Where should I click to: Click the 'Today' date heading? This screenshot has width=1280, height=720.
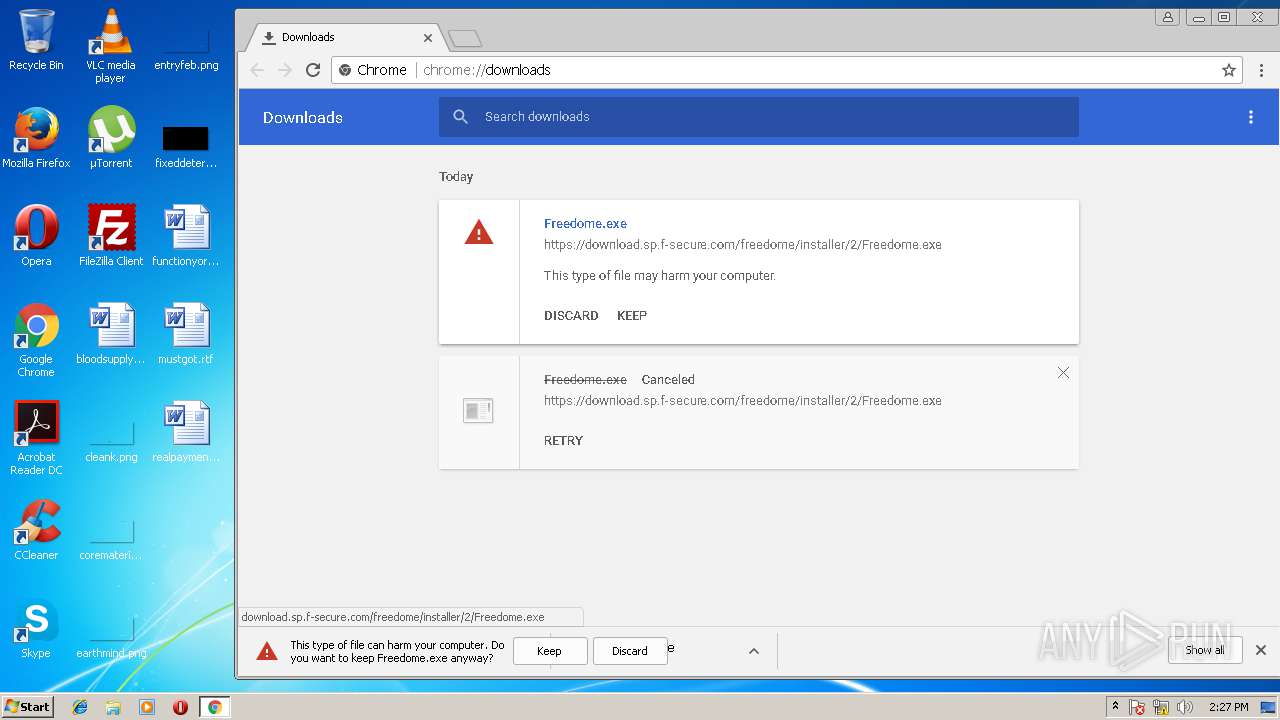[456, 177]
